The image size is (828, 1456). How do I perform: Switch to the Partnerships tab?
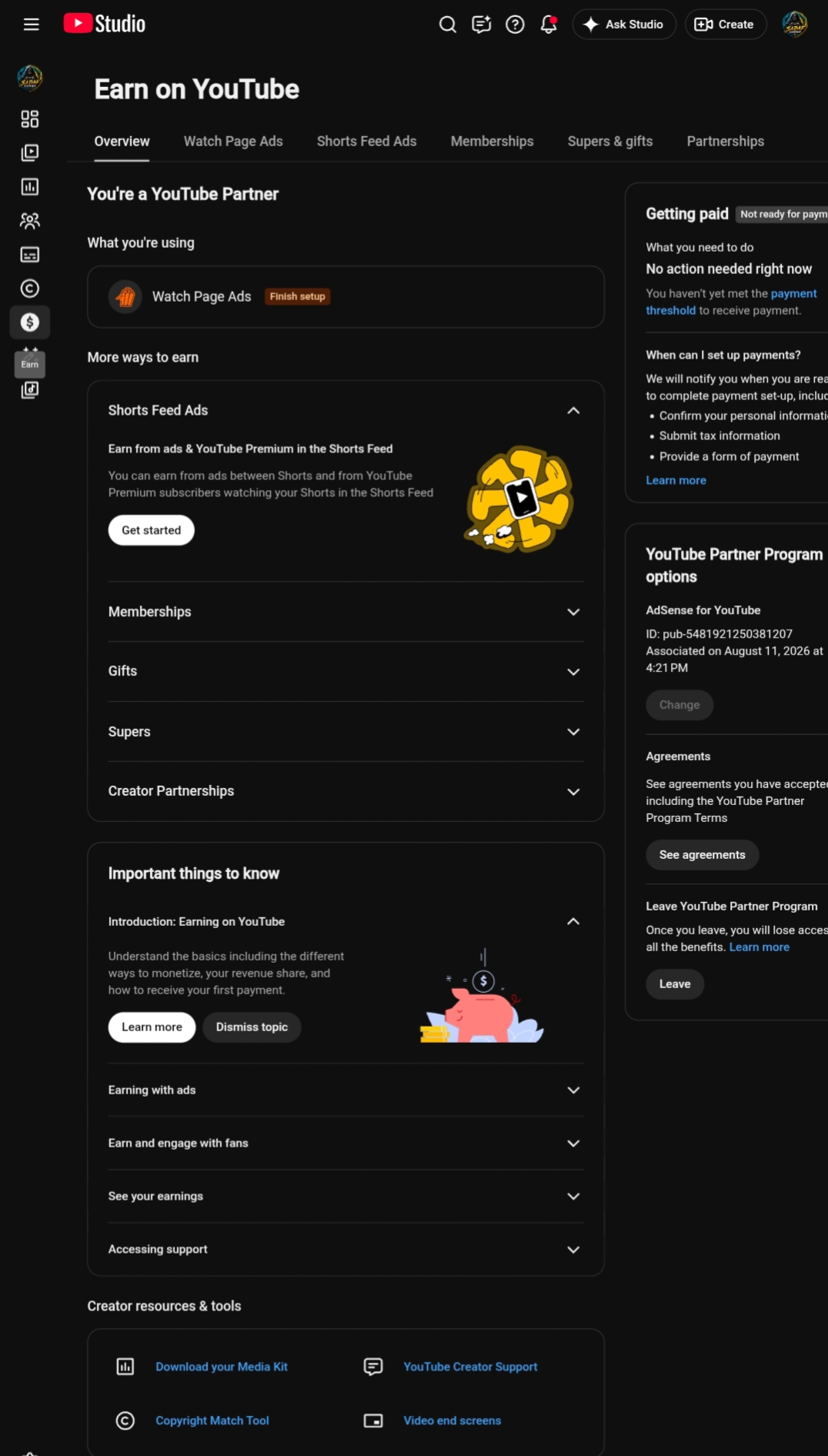pos(725,142)
